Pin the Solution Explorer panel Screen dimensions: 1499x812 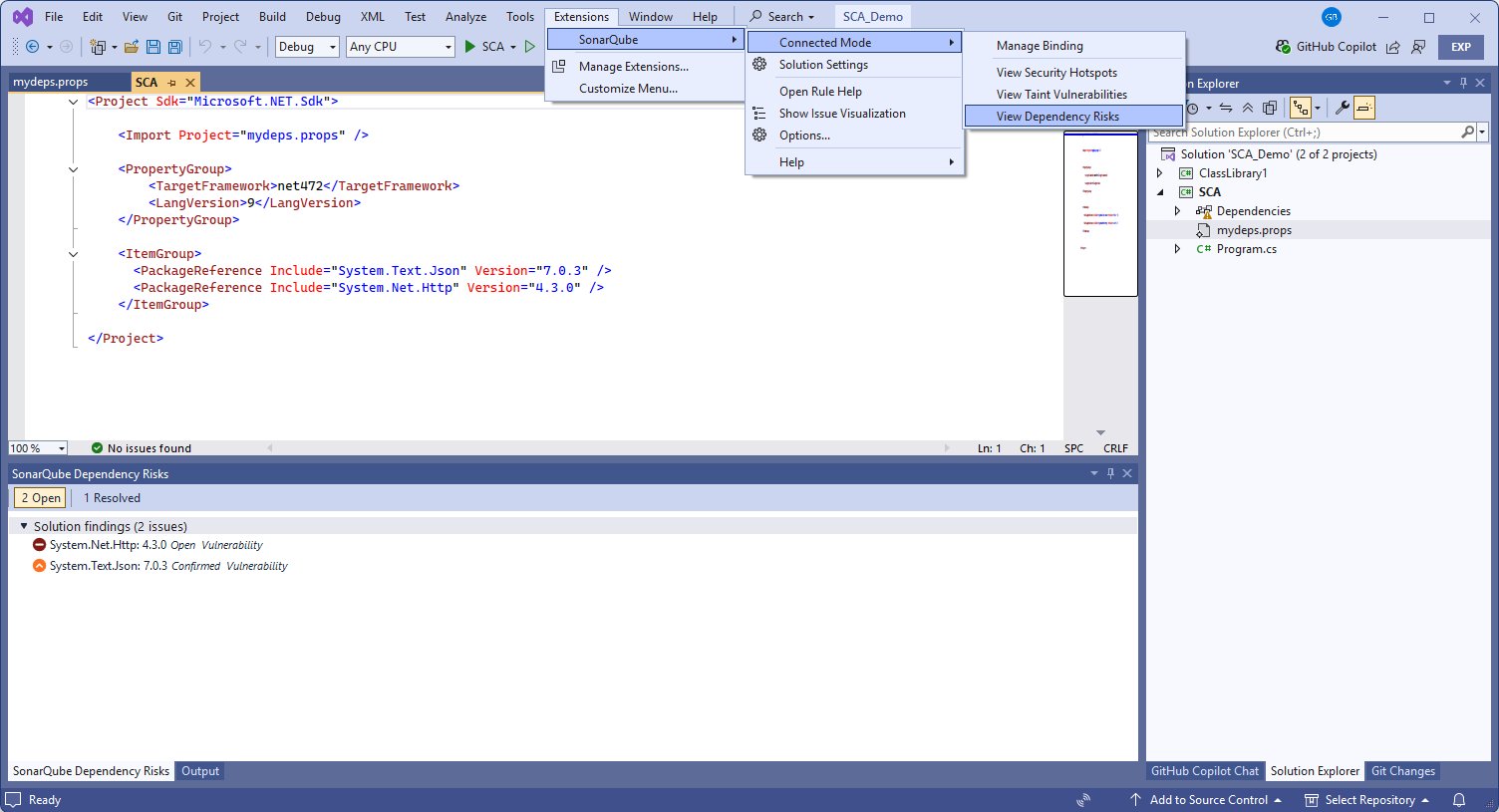coord(1463,84)
